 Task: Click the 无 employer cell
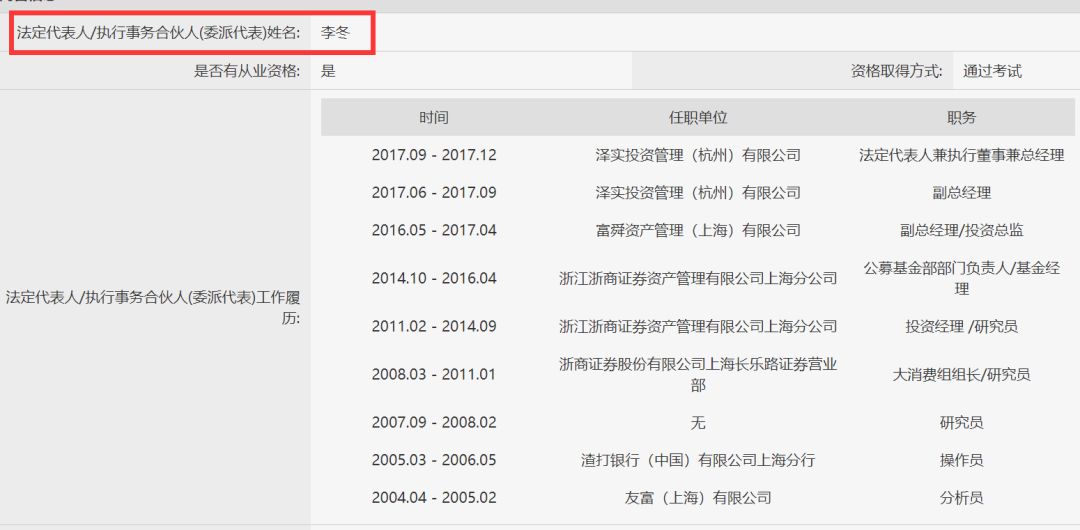pyautogui.click(x=698, y=422)
